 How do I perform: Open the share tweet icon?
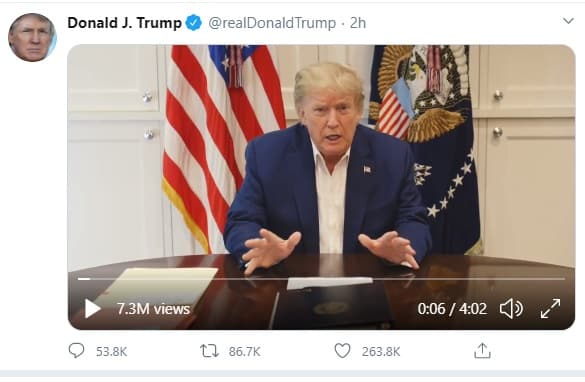pos(482,351)
